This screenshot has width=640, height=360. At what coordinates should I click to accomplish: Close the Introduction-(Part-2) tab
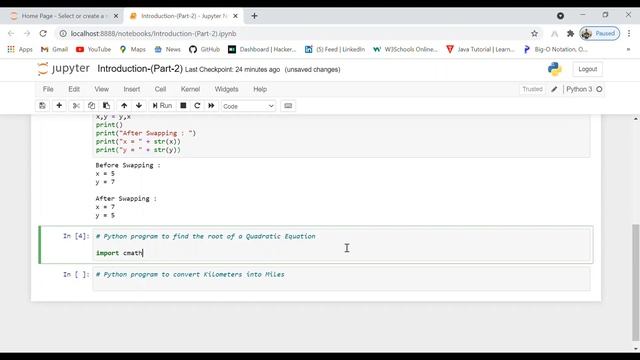235,16
